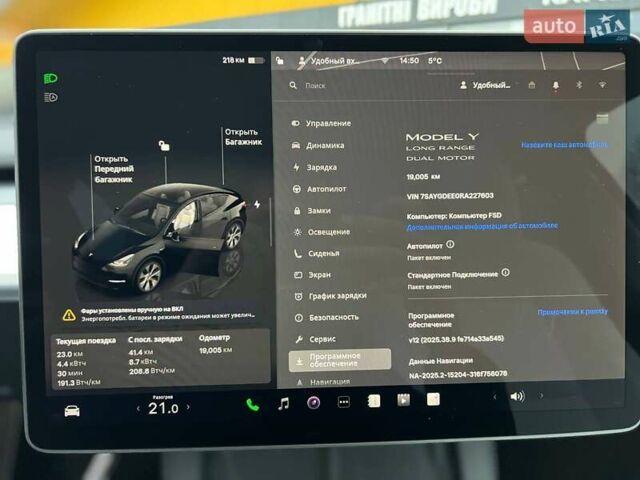Decrease temperature with the left arrow

[x=138, y=408]
